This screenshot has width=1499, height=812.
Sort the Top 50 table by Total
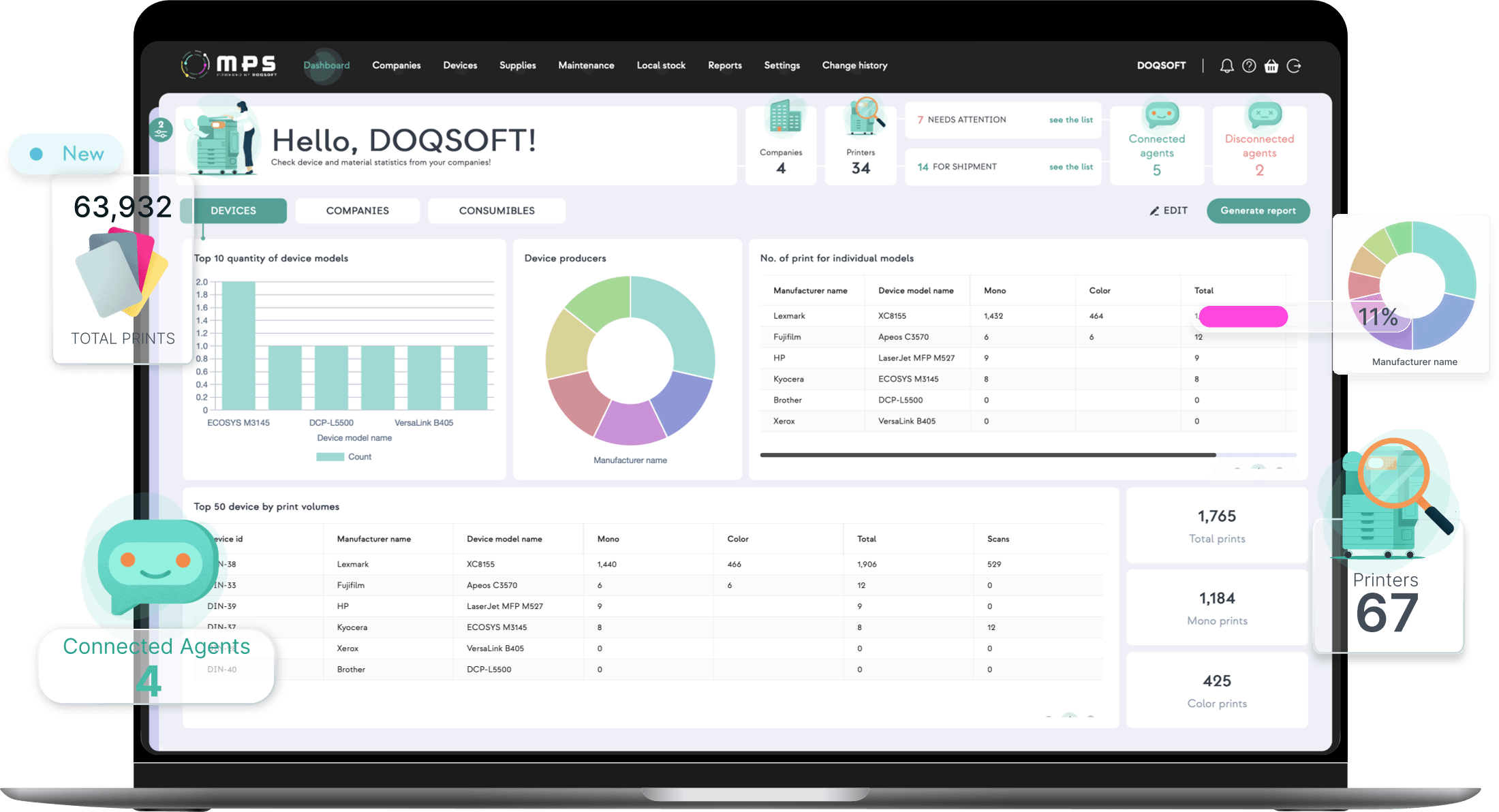tap(867, 539)
